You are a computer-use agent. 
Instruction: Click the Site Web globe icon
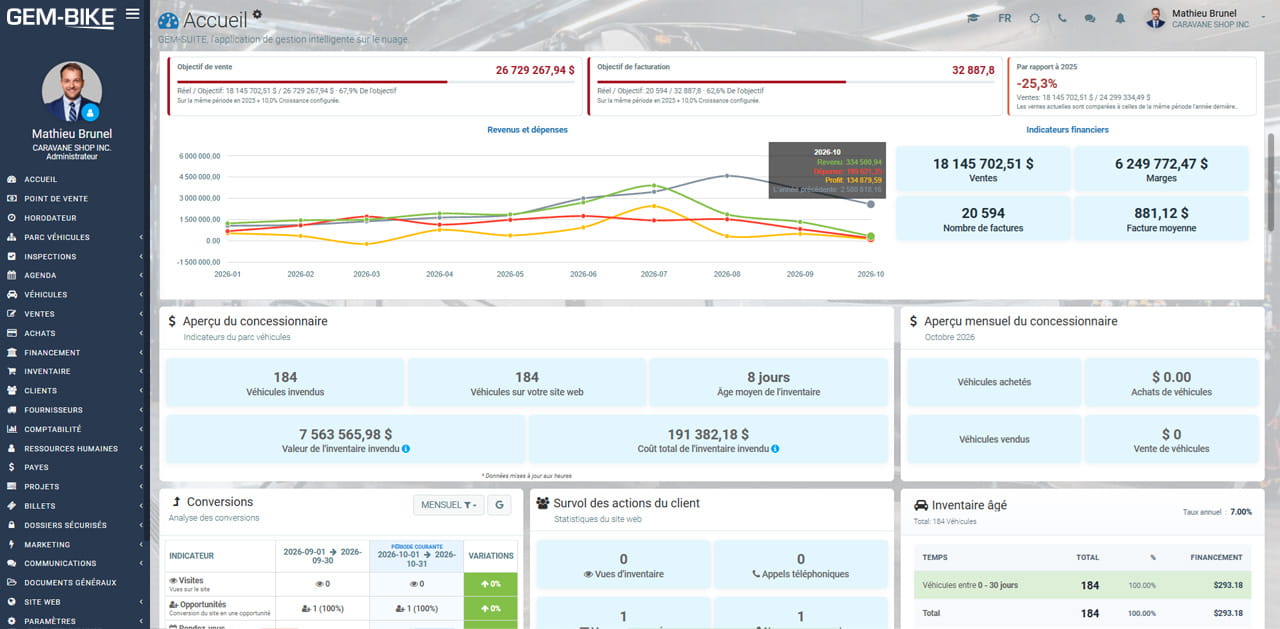[11, 602]
